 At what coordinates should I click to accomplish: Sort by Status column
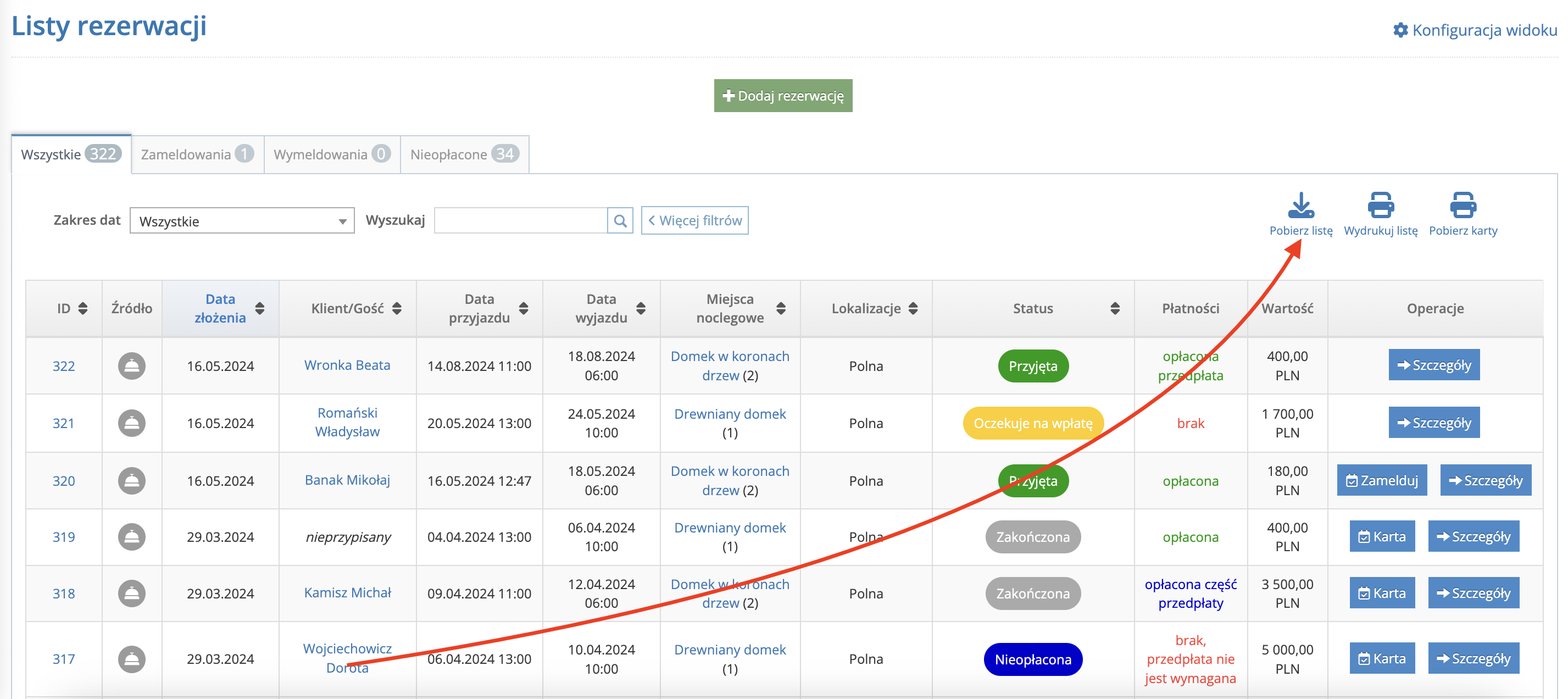(1115, 309)
